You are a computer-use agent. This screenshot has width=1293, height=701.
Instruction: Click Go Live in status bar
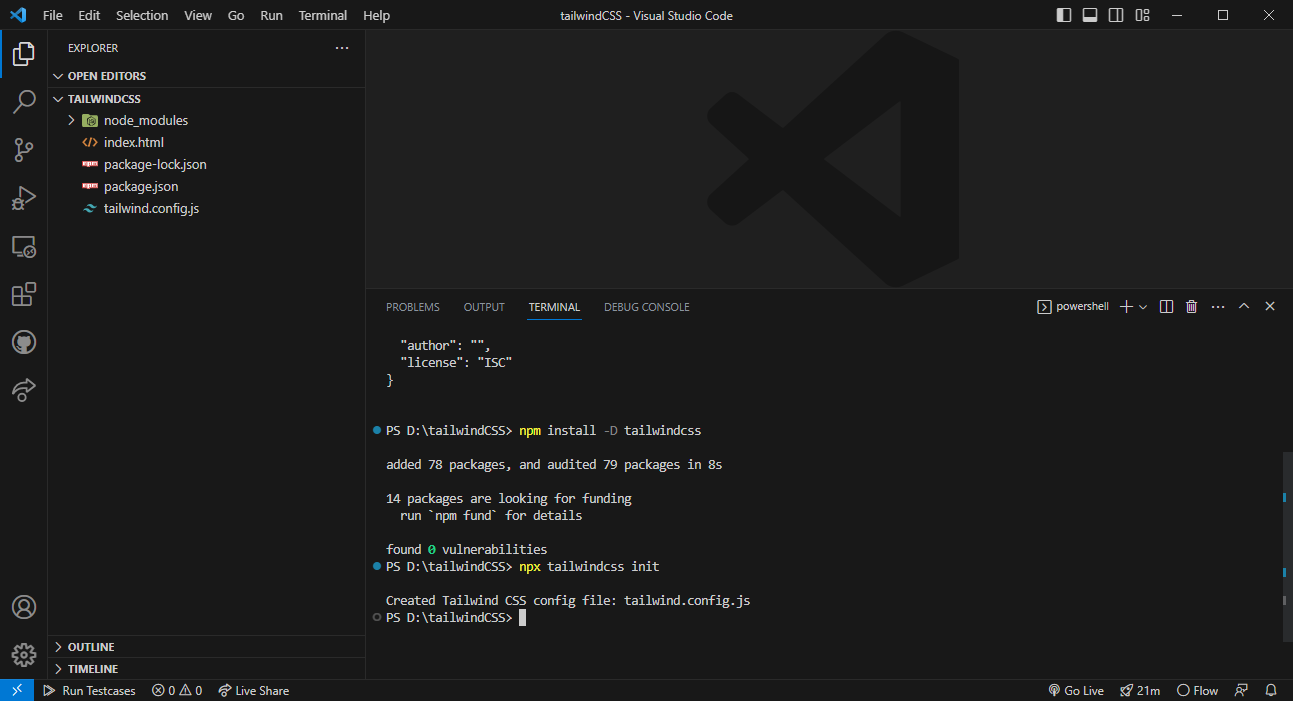(1076, 690)
